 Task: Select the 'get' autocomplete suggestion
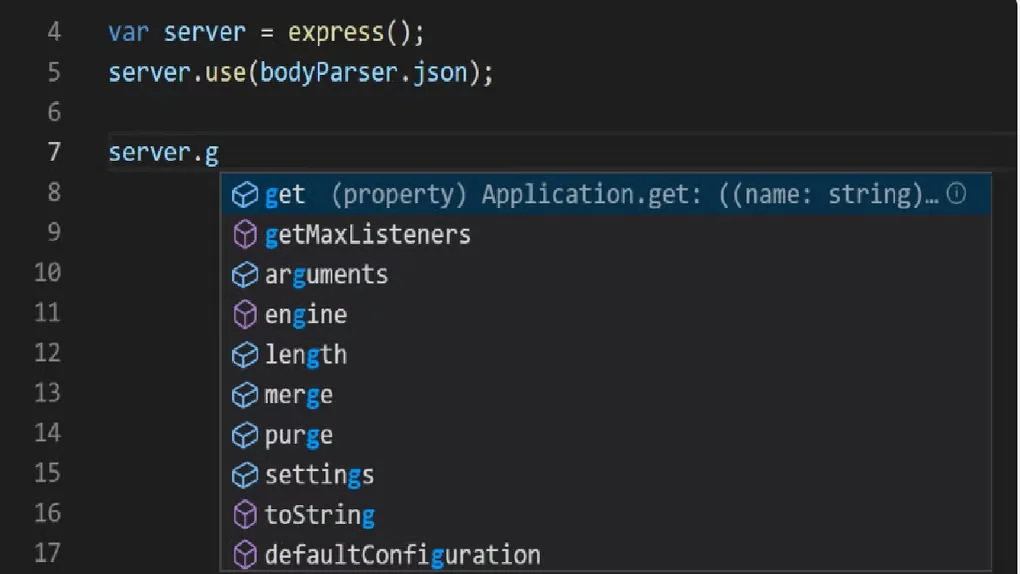coord(606,194)
